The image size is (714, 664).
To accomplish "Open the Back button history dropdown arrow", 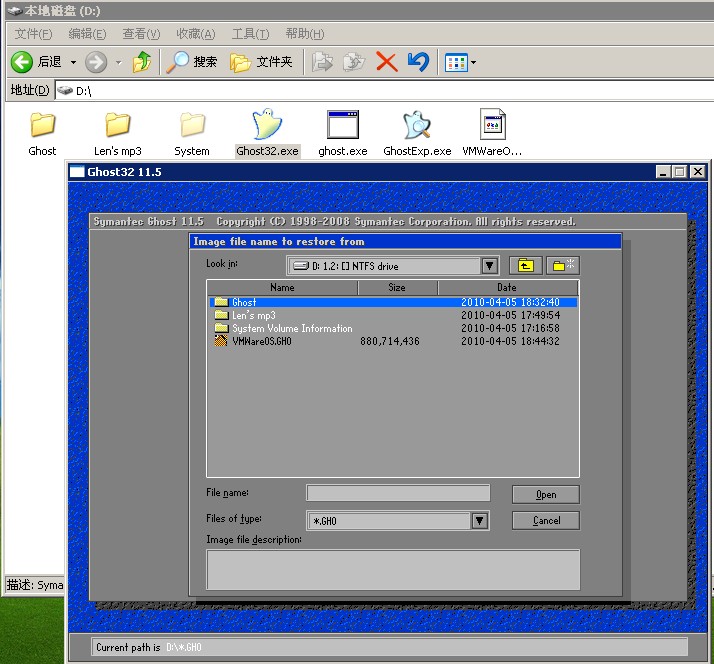I will (73, 62).
